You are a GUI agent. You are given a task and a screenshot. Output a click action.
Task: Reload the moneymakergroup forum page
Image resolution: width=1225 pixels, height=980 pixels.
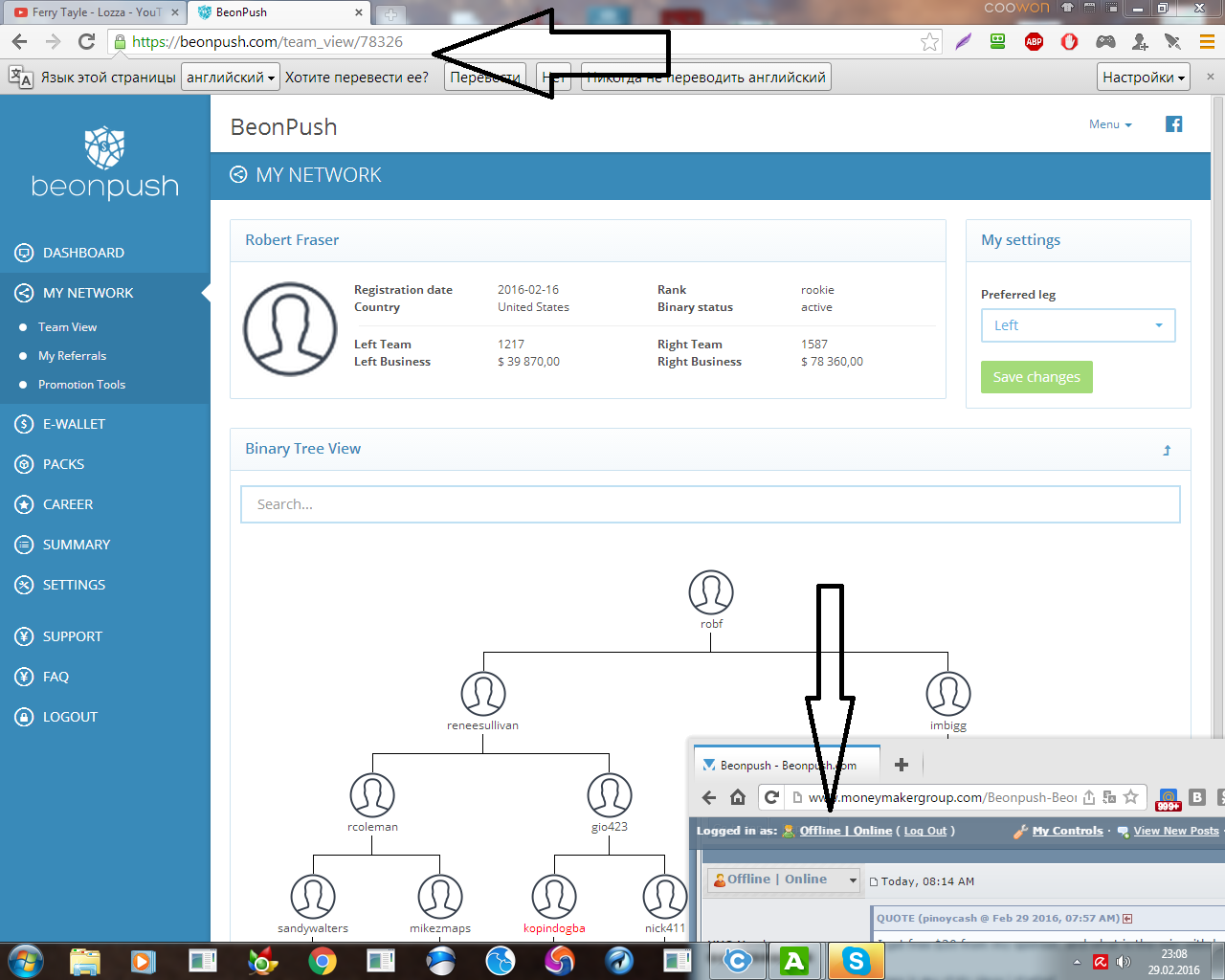(x=771, y=797)
